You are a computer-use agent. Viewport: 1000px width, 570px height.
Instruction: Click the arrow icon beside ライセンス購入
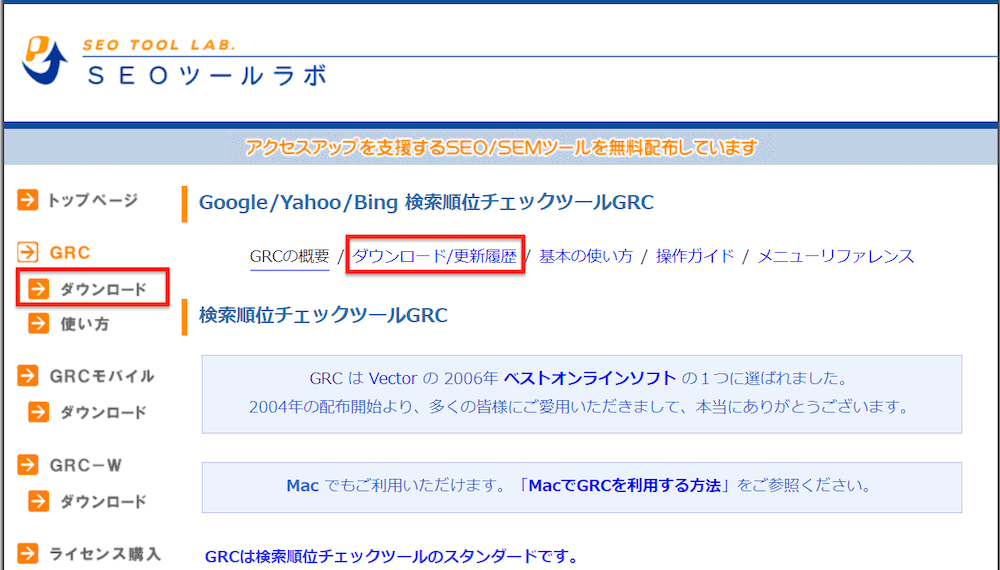point(27,553)
